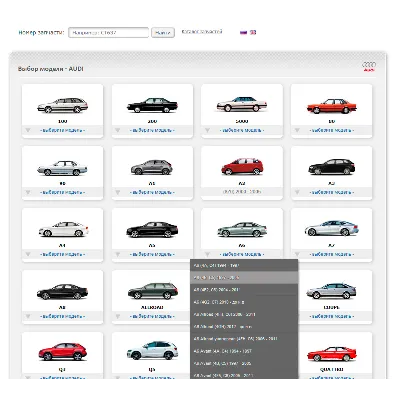Click silver Audi 90 sedan image

[62, 168]
